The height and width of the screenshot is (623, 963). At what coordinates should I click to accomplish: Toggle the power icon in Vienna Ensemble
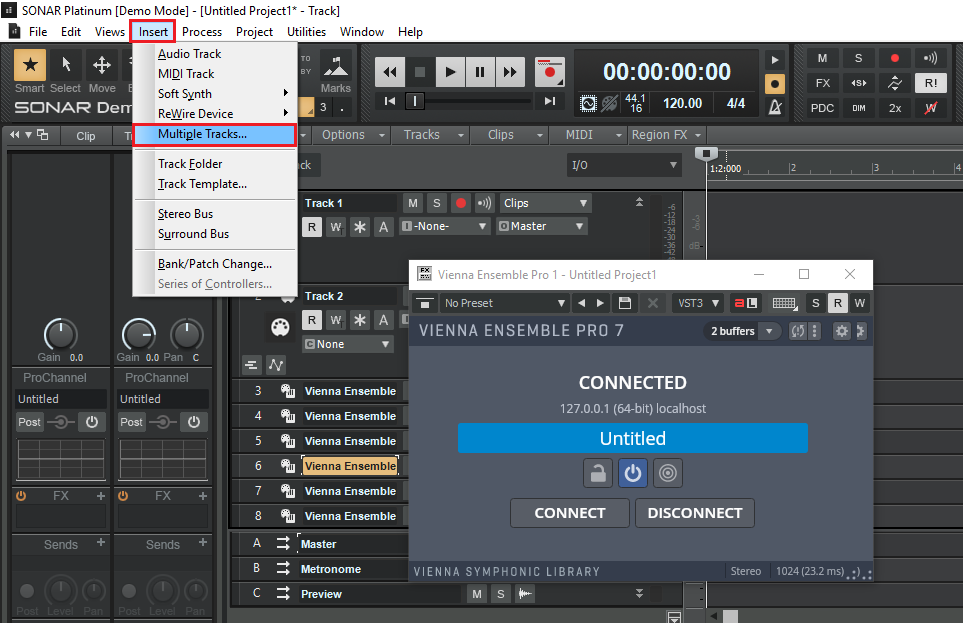(633, 474)
